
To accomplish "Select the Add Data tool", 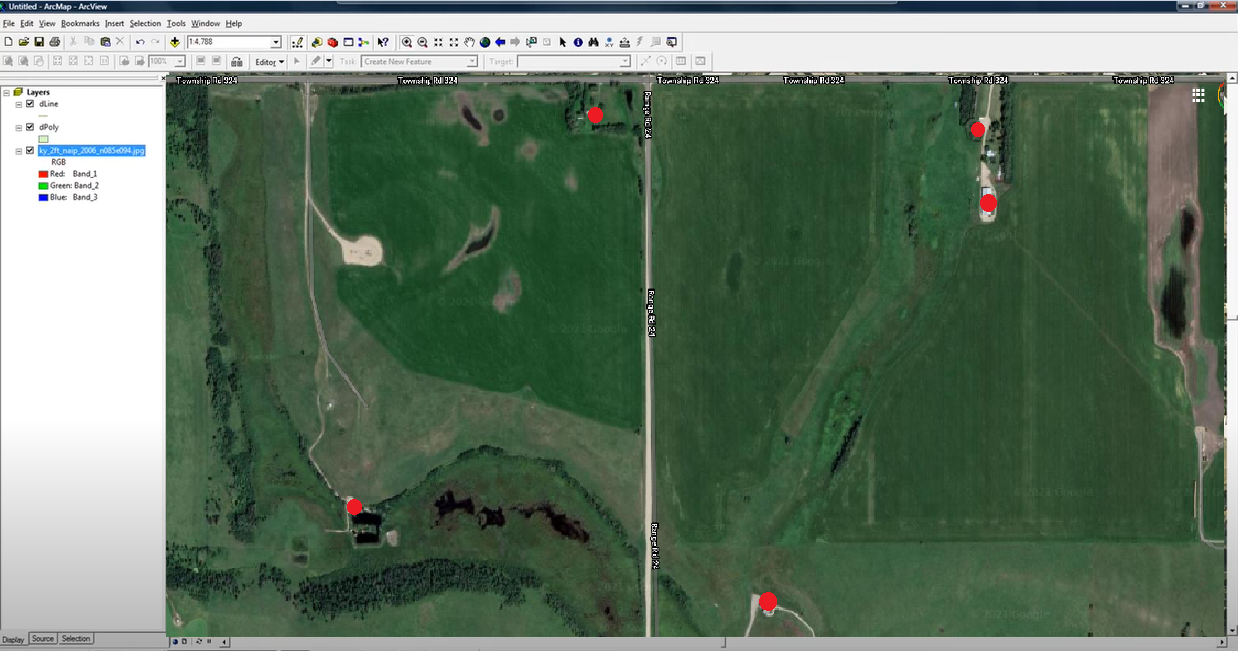I will 175,42.
